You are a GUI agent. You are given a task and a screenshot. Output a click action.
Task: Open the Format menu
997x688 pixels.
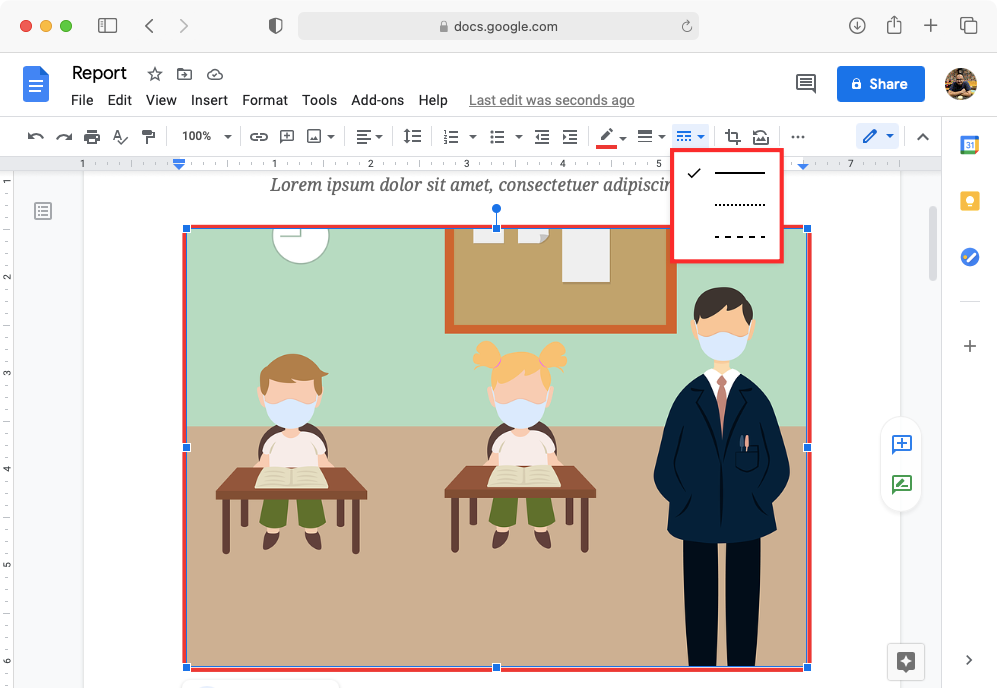264,100
